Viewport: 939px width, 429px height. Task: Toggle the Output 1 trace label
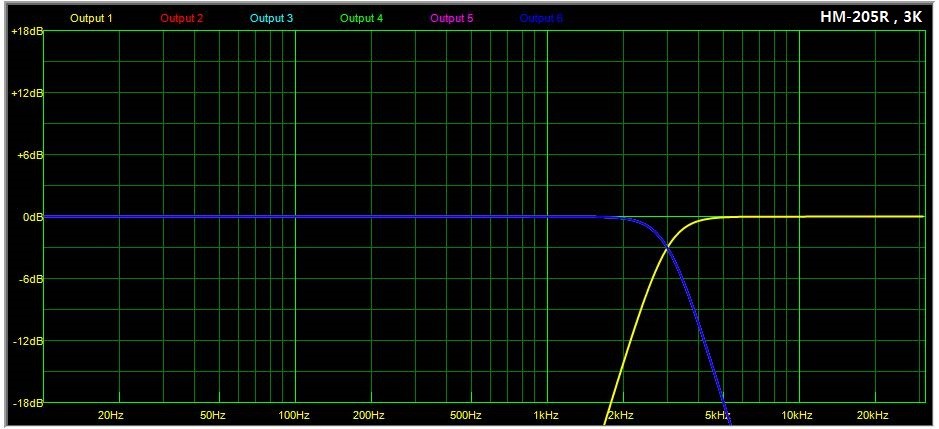click(91, 18)
